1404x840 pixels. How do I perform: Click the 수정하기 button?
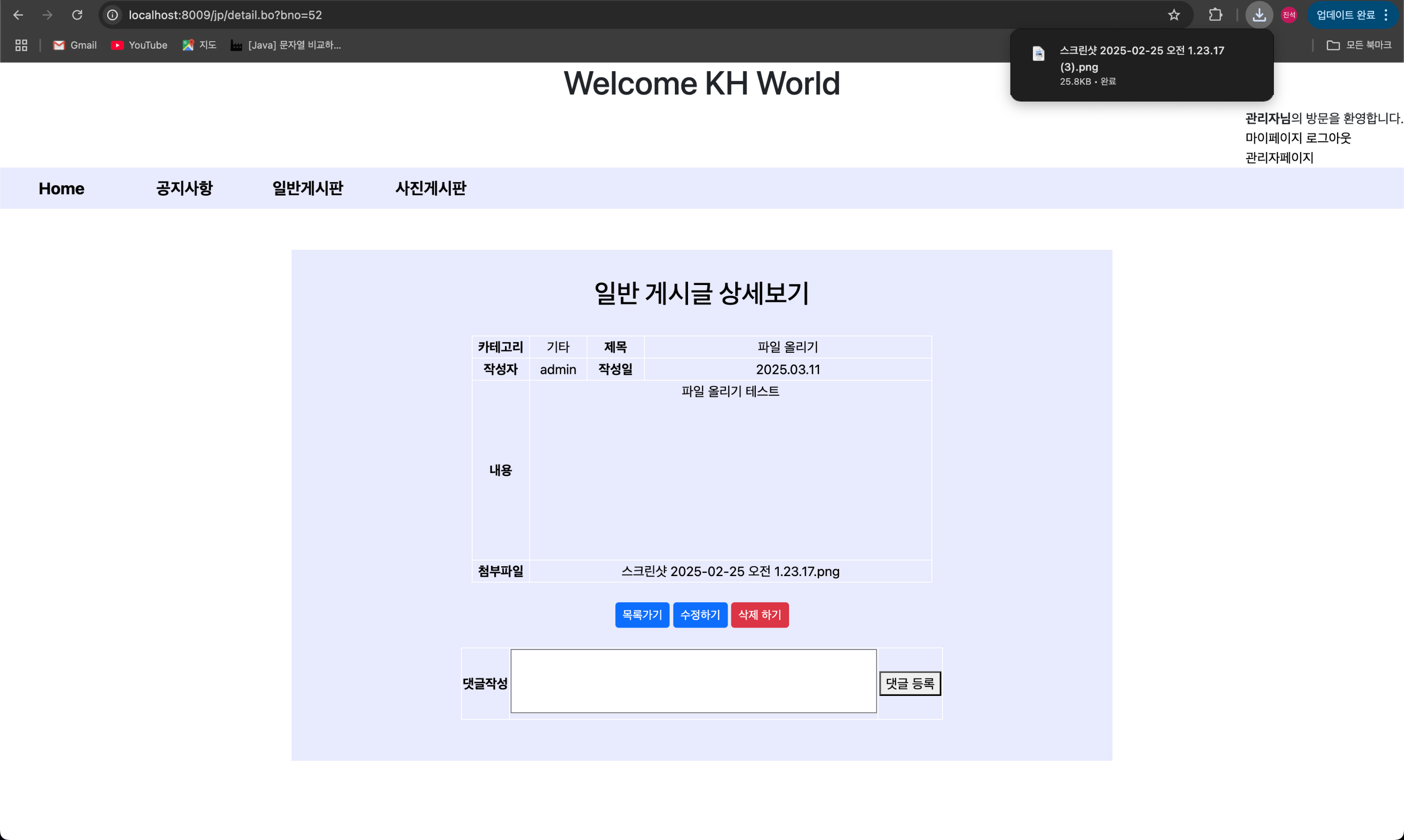coord(700,615)
